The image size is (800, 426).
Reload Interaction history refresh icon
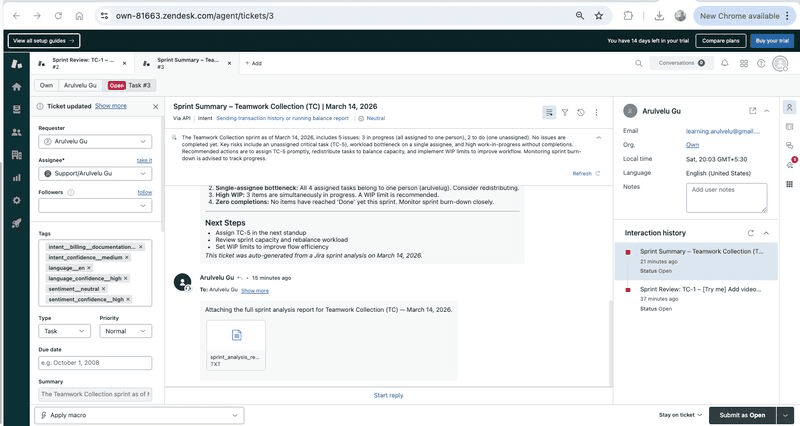click(x=751, y=233)
